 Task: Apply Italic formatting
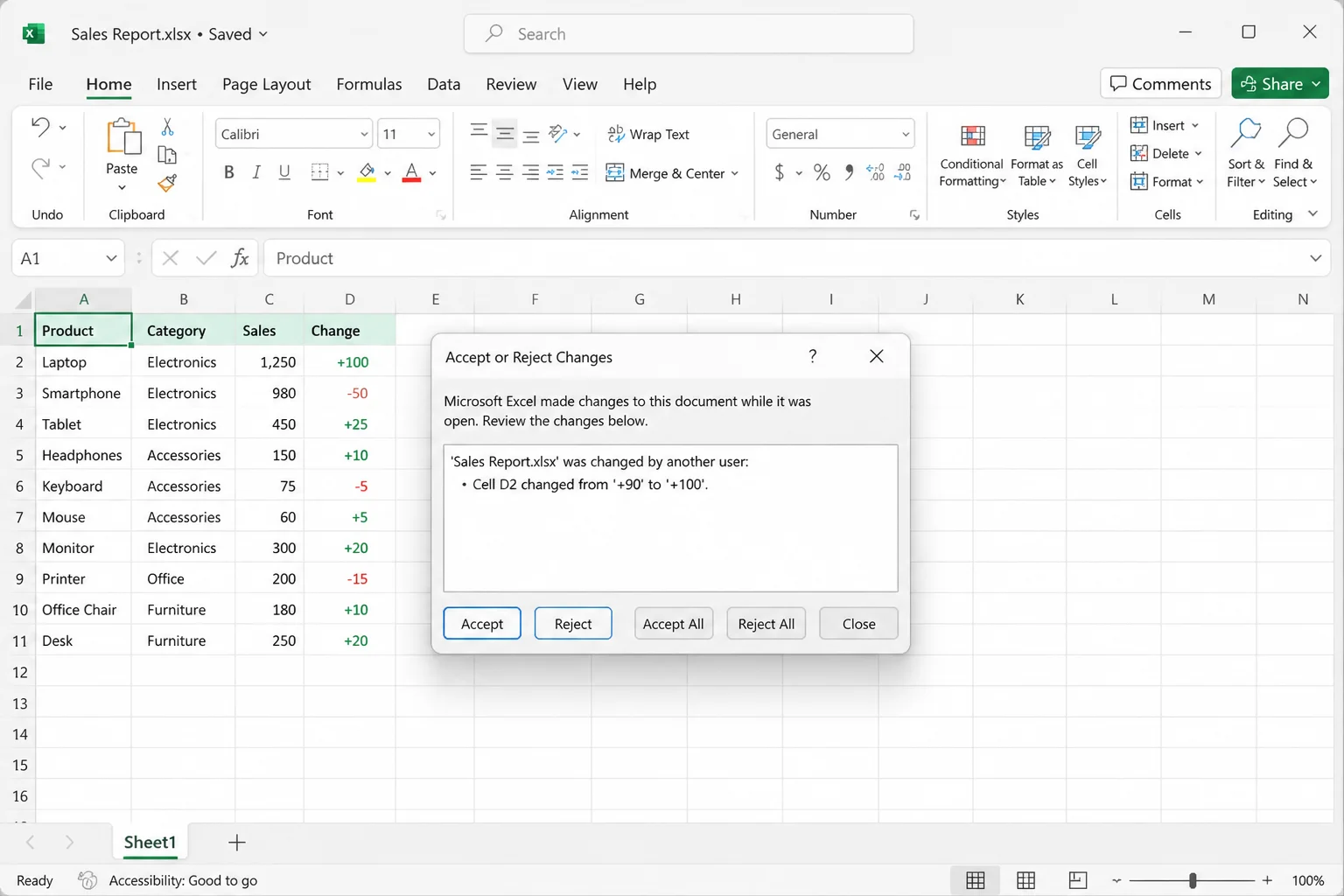coord(256,172)
